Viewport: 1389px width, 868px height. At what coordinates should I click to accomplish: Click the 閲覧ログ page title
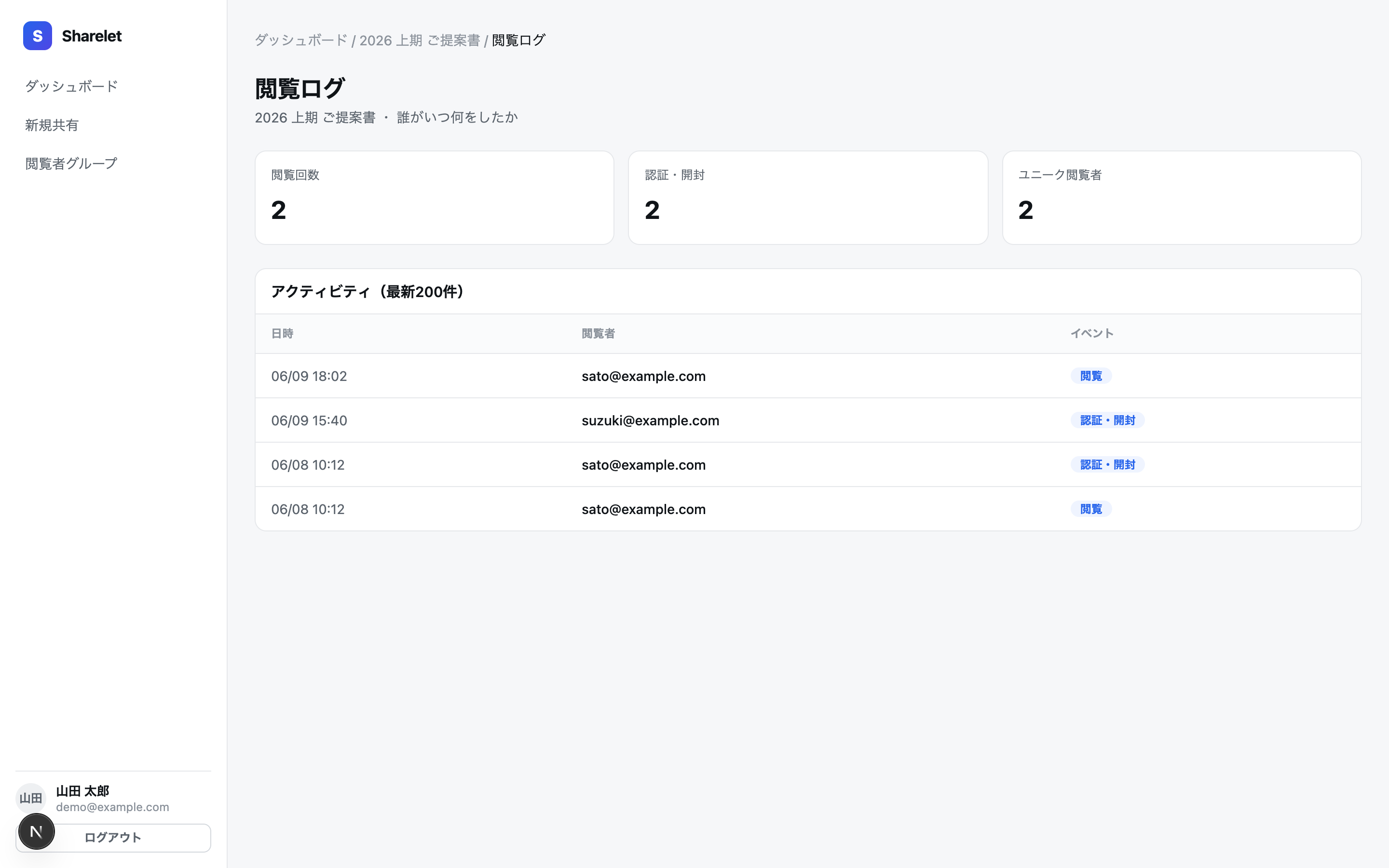pos(300,88)
